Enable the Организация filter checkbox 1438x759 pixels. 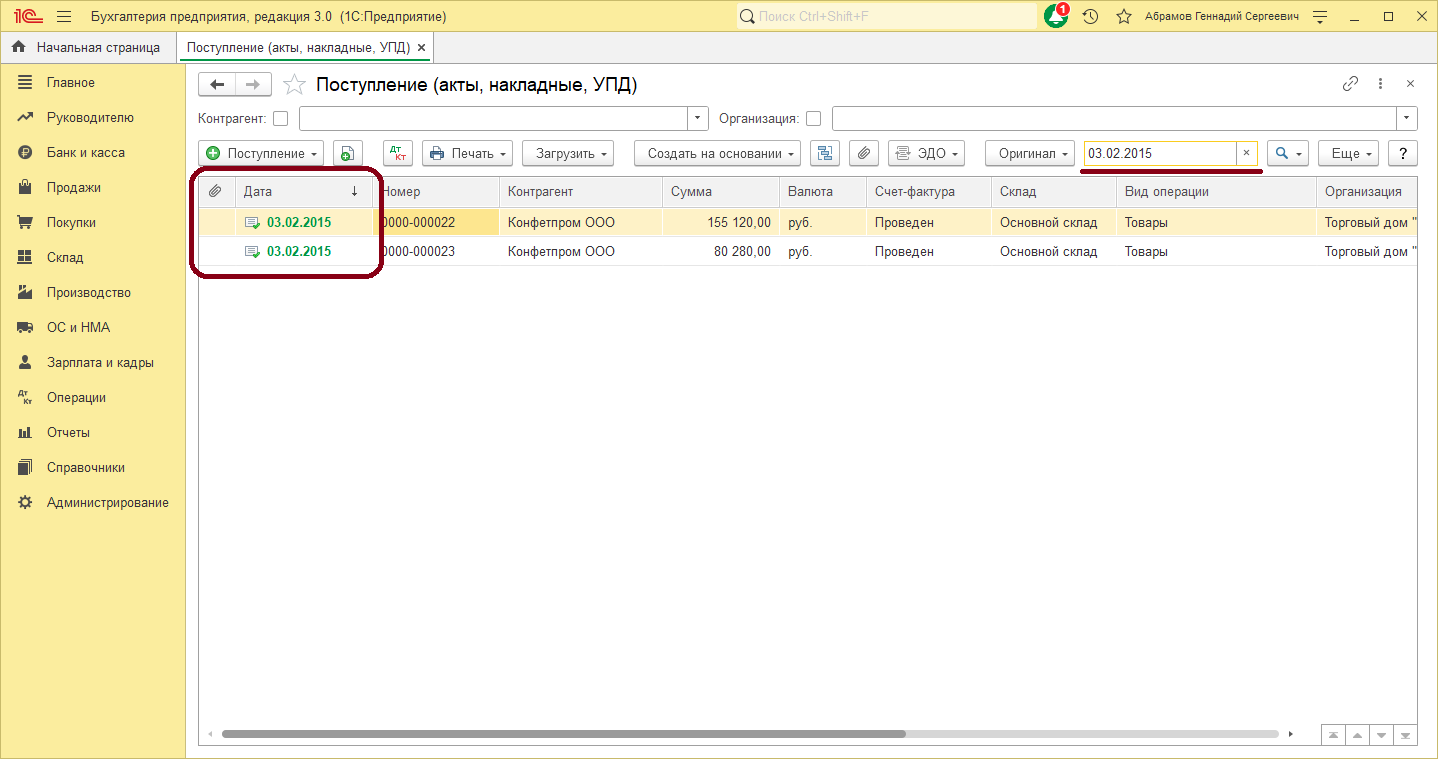point(813,119)
